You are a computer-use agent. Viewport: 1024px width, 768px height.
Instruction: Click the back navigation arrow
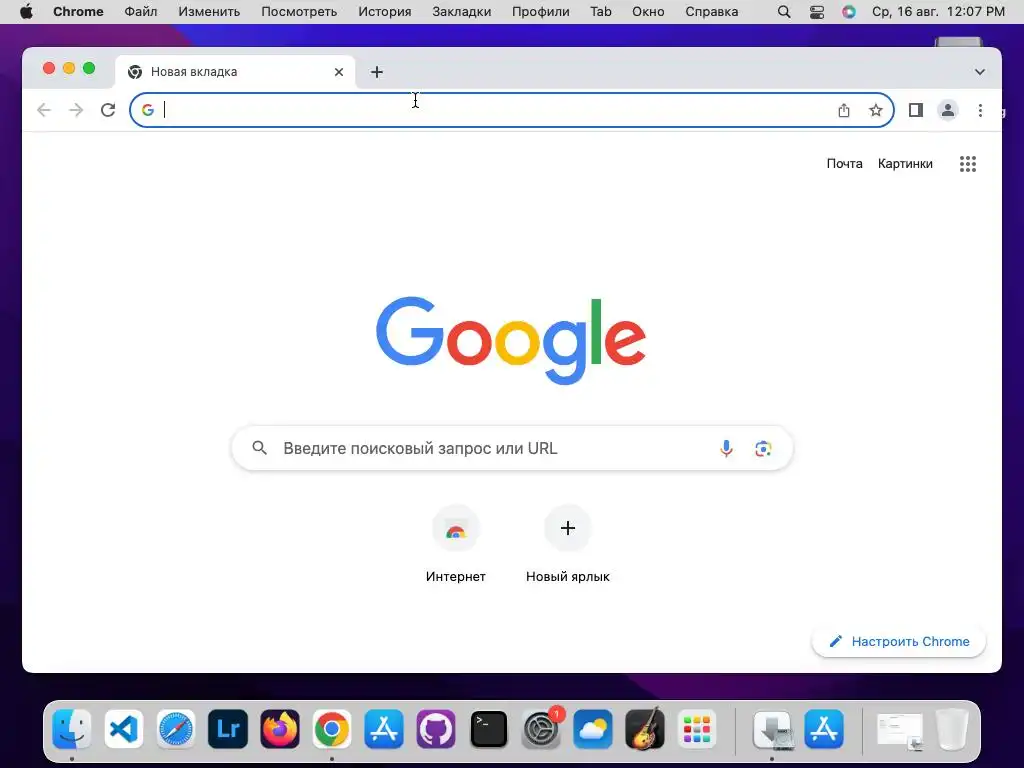[x=44, y=110]
